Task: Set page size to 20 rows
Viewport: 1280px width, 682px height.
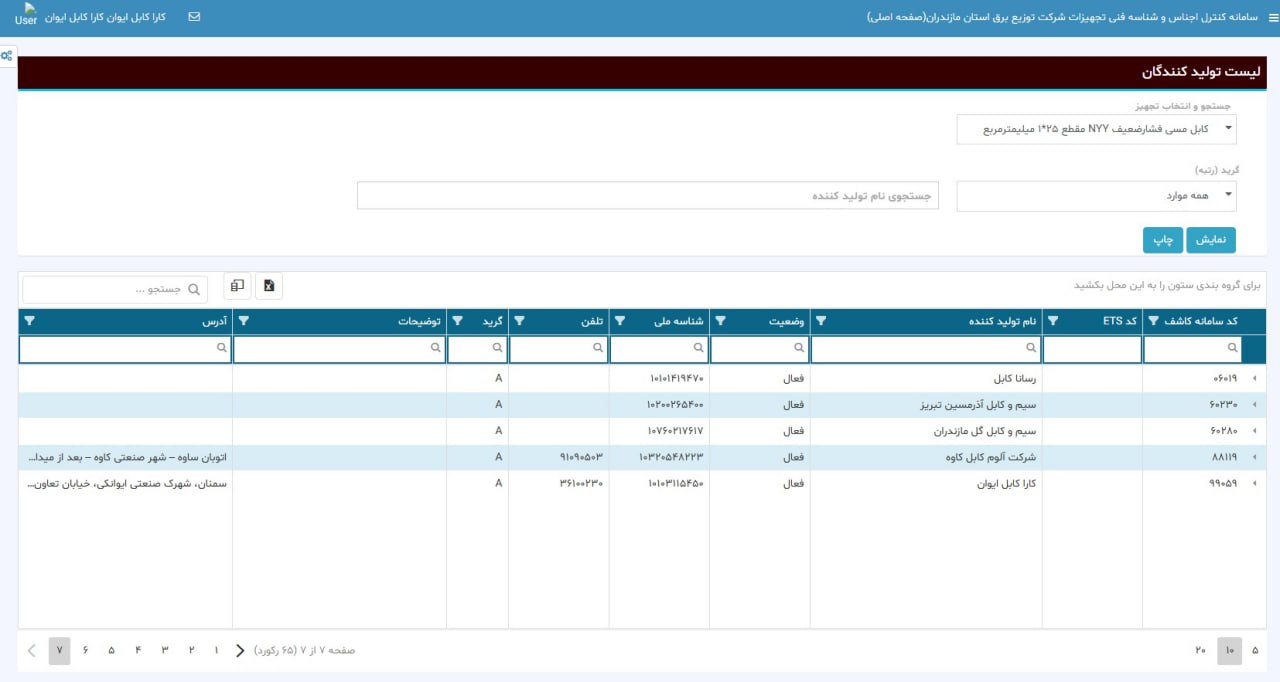Action: point(1200,650)
